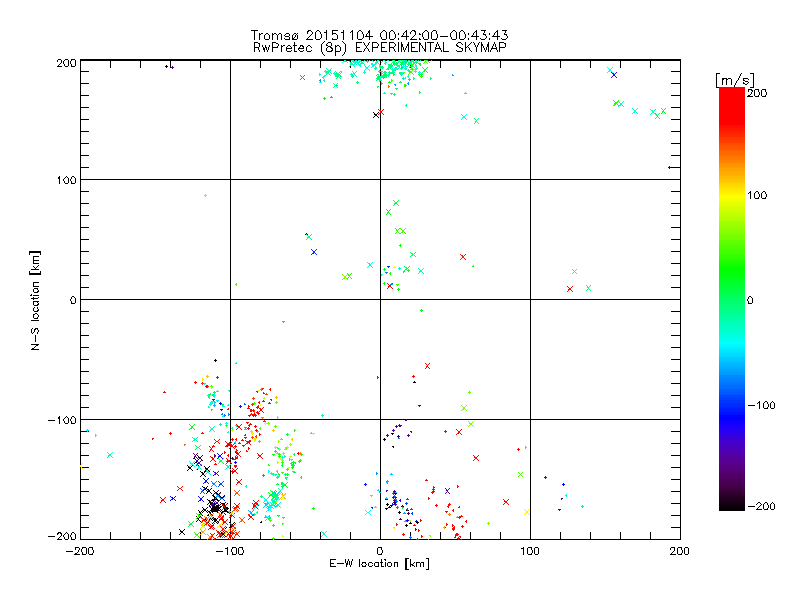Click the colorbar tick label '100'
The width and height of the screenshot is (800, 600).
(757, 195)
